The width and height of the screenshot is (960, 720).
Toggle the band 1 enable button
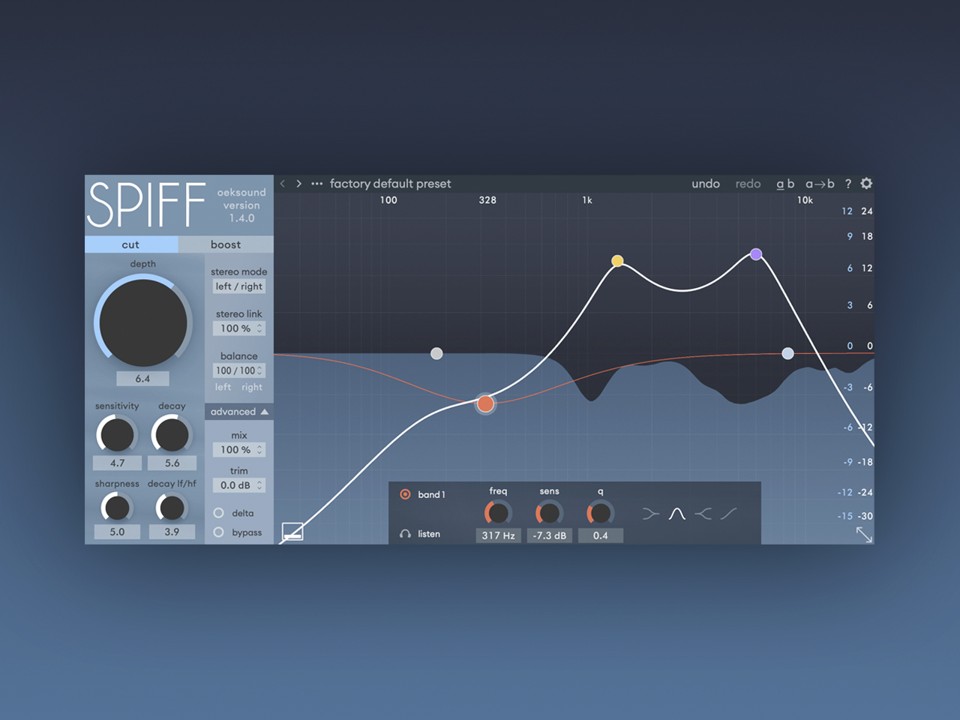[x=407, y=494]
